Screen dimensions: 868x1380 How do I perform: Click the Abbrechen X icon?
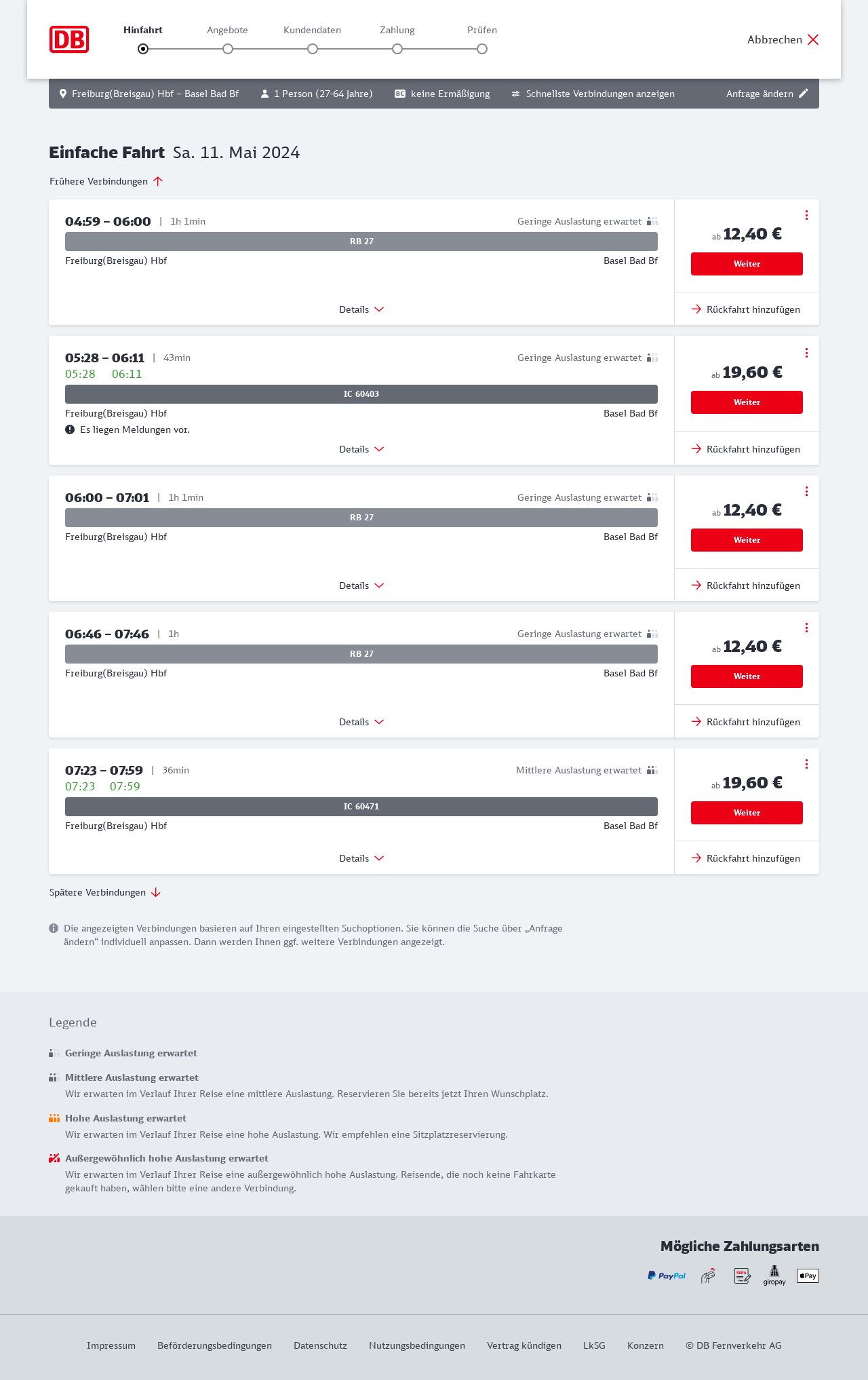[x=813, y=39]
